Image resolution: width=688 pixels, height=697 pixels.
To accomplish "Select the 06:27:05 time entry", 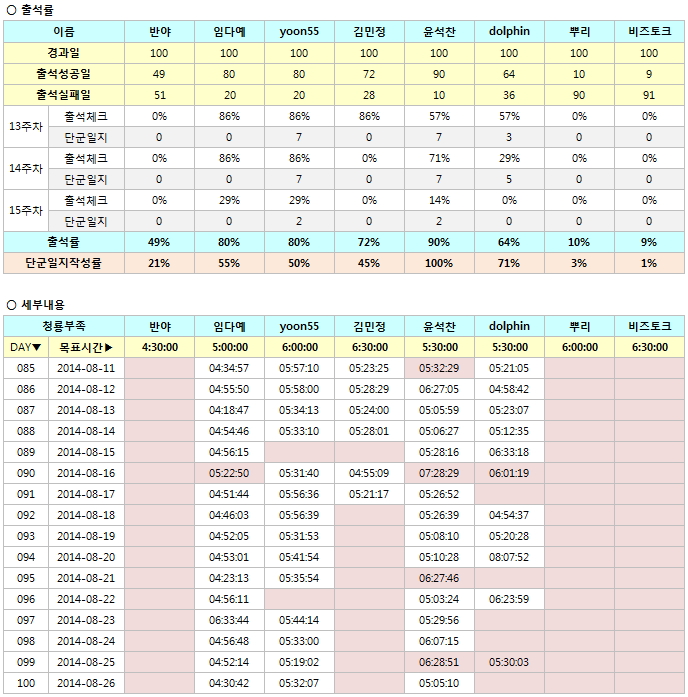I will coord(440,389).
